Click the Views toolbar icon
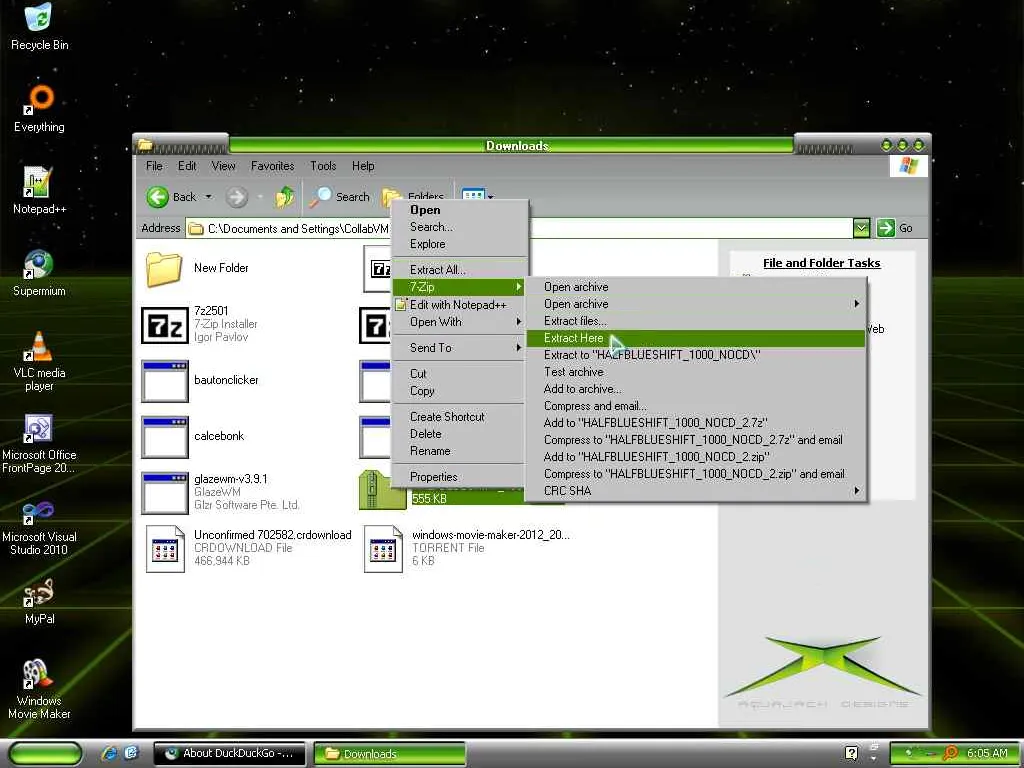 coord(473,194)
